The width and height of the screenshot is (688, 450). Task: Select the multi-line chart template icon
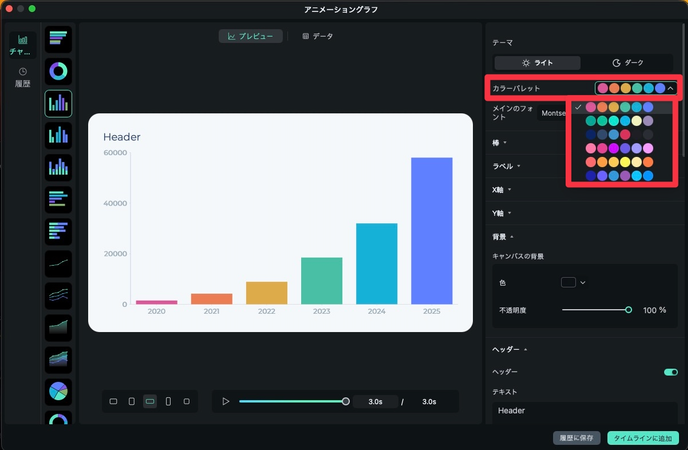(x=59, y=295)
